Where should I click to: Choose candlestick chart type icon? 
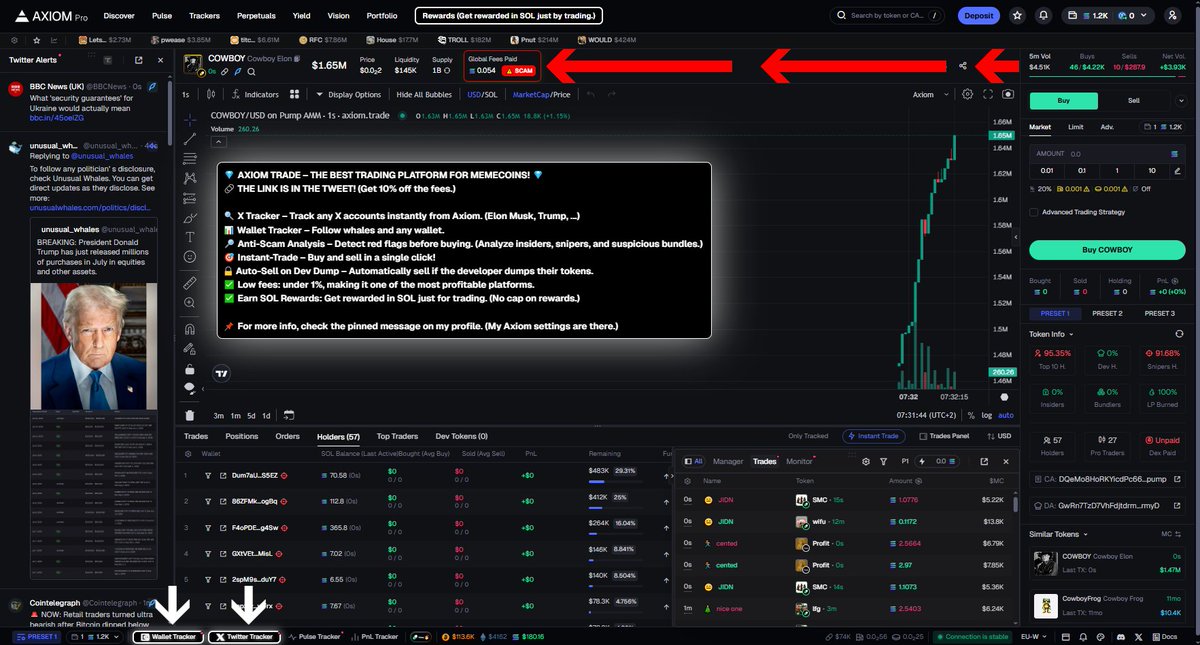coord(211,94)
